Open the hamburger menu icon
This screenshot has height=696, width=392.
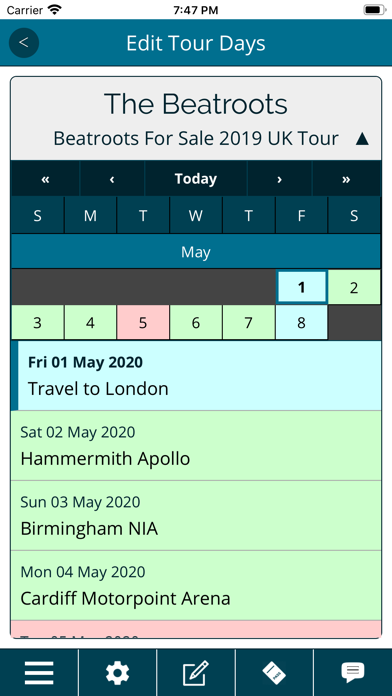pos(39,672)
